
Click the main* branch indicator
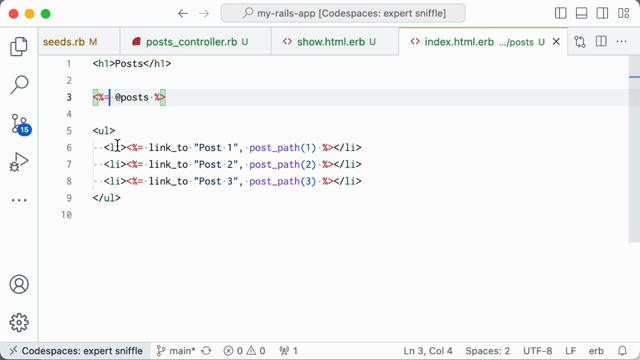pos(176,351)
